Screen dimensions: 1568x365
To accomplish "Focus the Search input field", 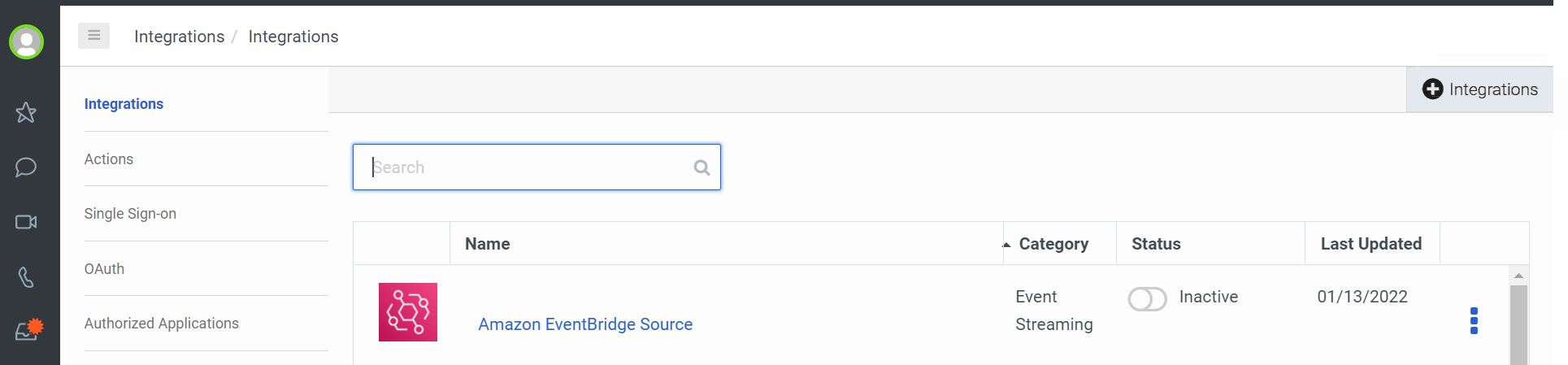I will (x=536, y=167).
